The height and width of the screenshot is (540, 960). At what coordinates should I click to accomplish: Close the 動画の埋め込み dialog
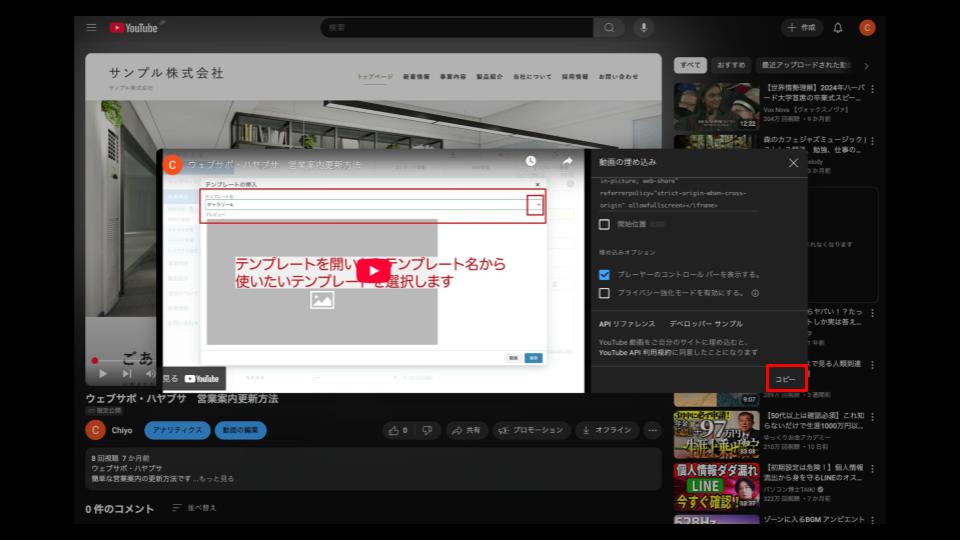(x=793, y=163)
